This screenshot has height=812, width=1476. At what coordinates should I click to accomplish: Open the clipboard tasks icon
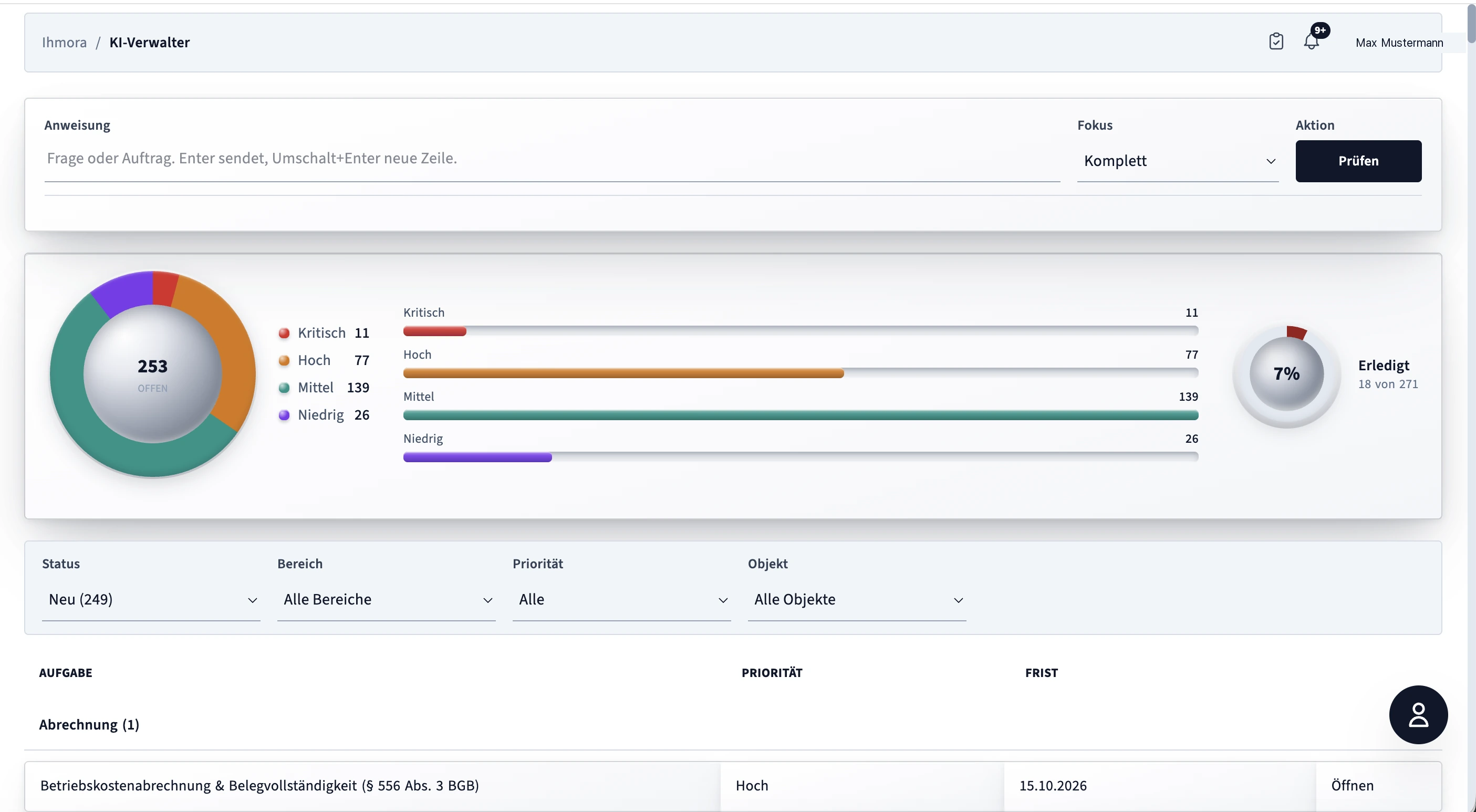1276,42
